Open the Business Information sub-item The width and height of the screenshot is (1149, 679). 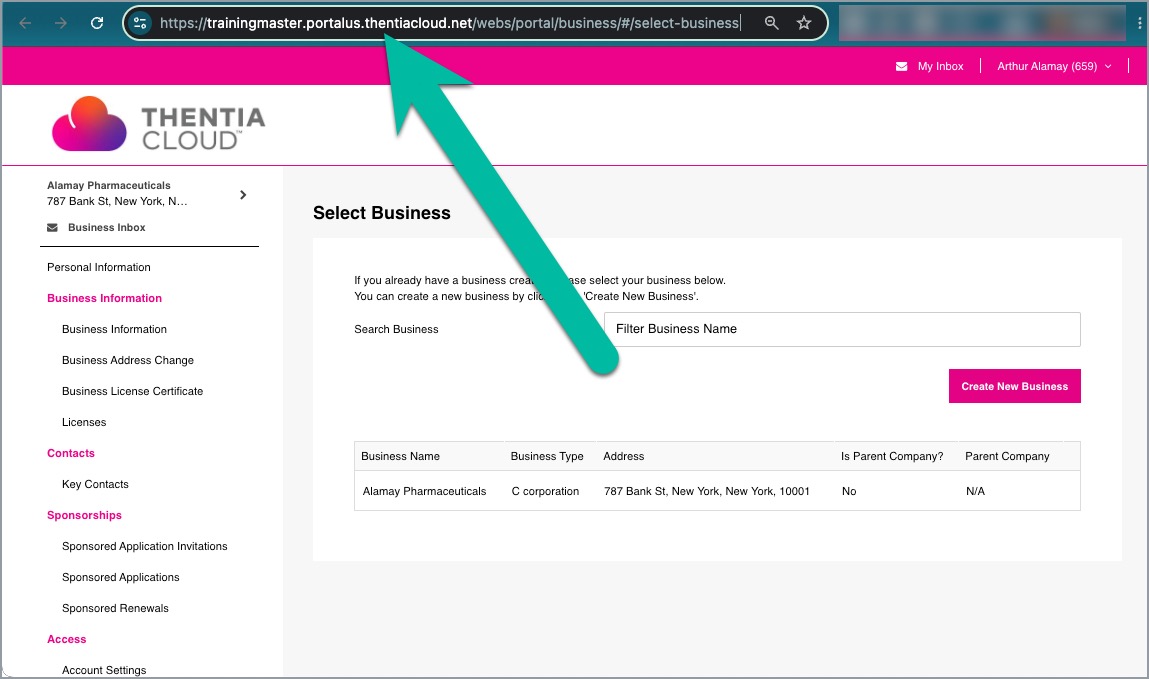114,330
